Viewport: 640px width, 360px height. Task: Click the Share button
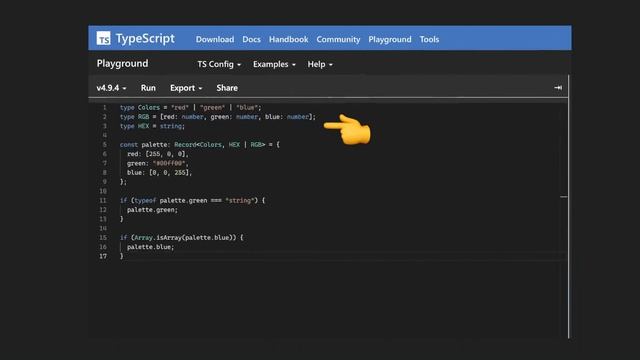click(x=227, y=88)
